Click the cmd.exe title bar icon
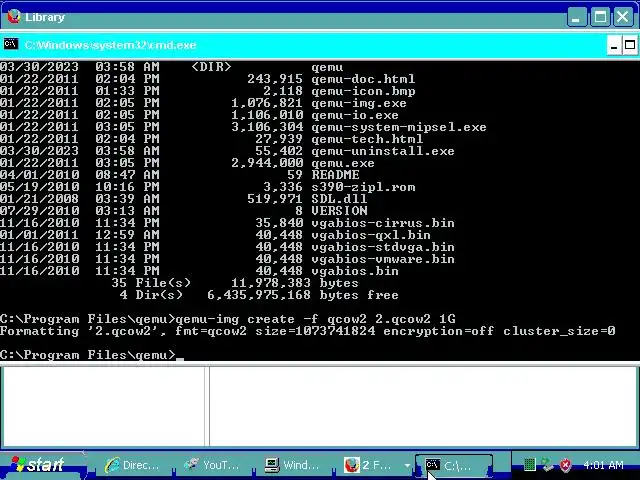The height and width of the screenshot is (480, 640). pos(11,44)
